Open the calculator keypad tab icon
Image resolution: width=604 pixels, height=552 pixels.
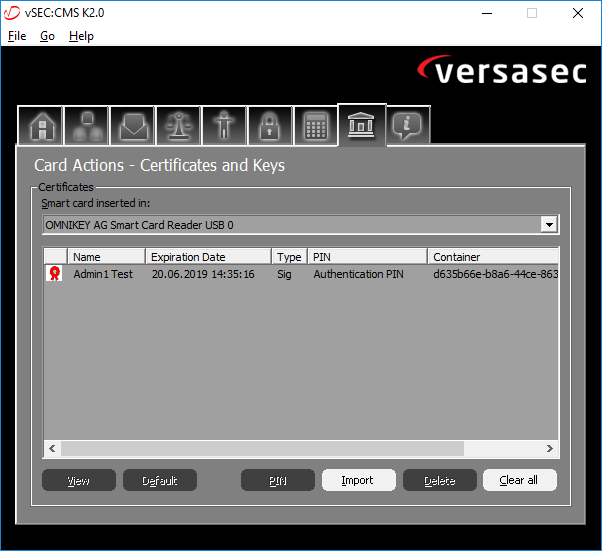point(316,126)
